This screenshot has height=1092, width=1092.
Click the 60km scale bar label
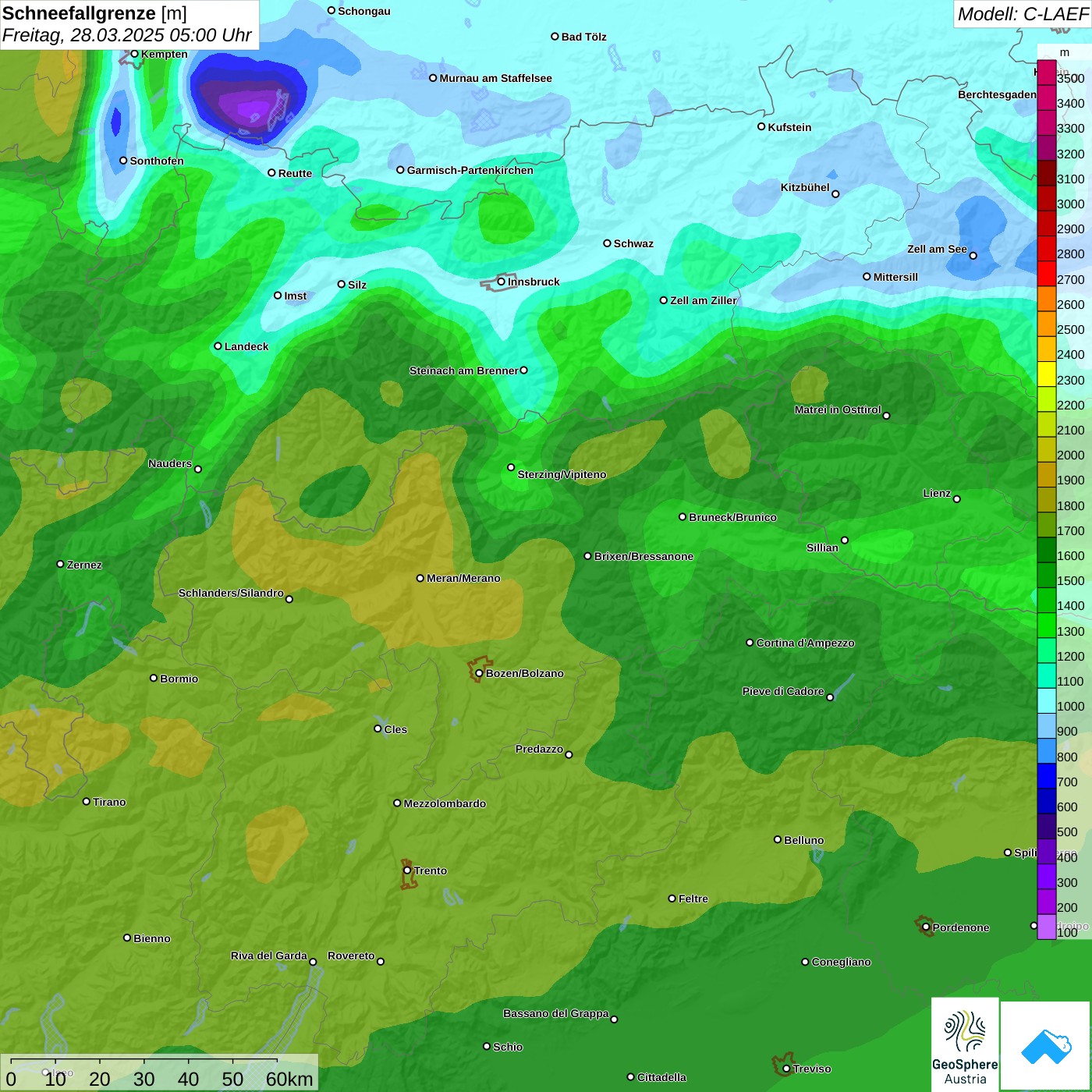[289, 1079]
